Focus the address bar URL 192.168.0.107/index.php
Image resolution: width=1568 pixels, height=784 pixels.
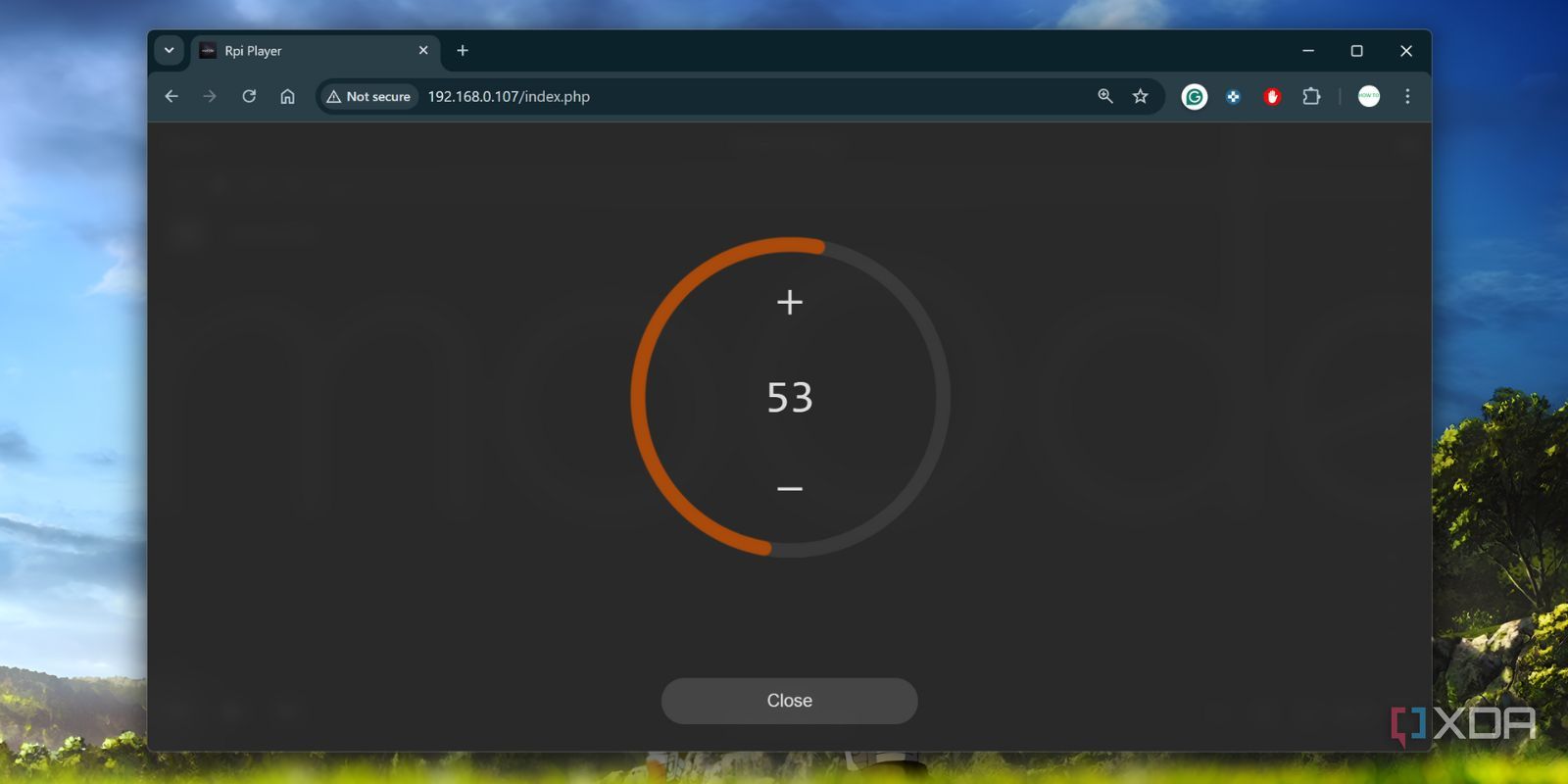[x=509, y=96]
